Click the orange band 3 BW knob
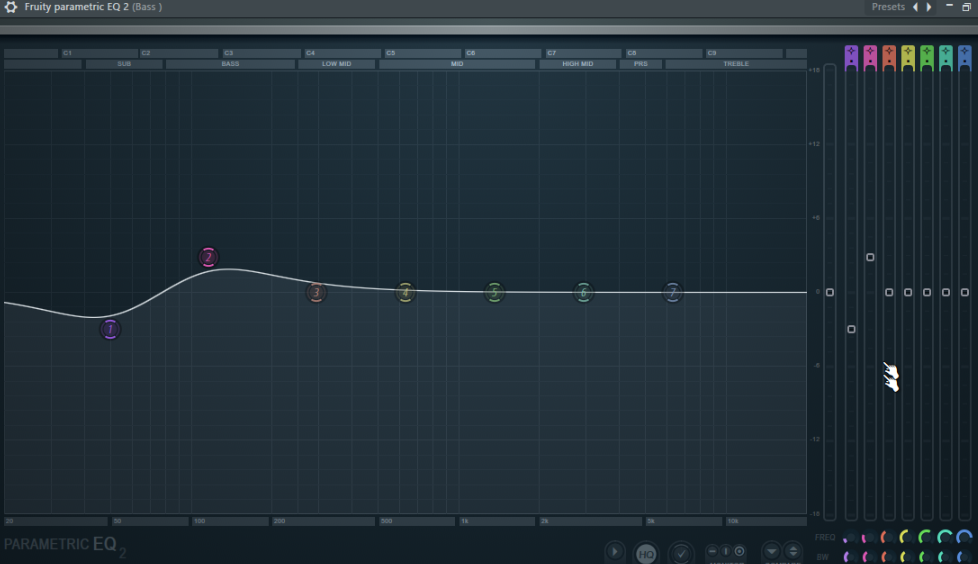Image resolution: width=978 pixels, height=564 pixels. coord(888,557)
